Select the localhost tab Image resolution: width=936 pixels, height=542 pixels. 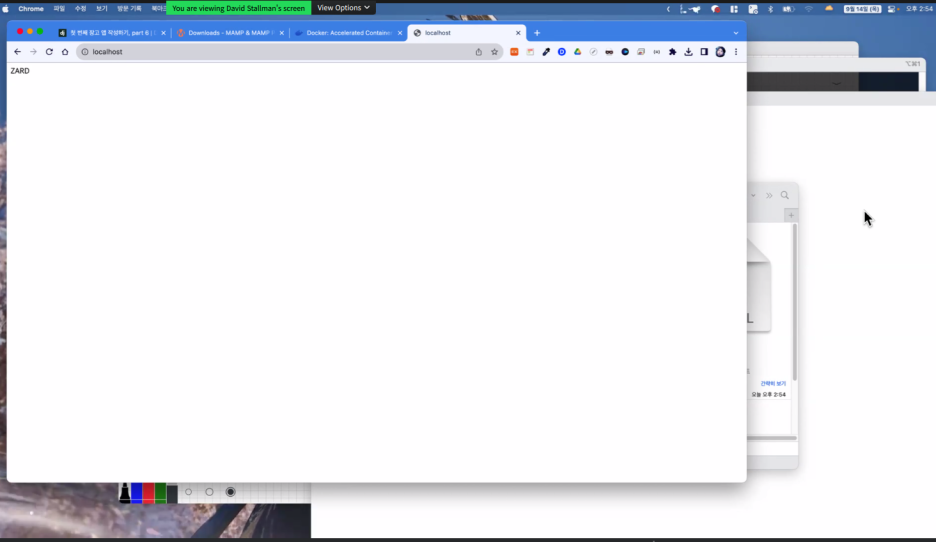[x=466, y=33]
